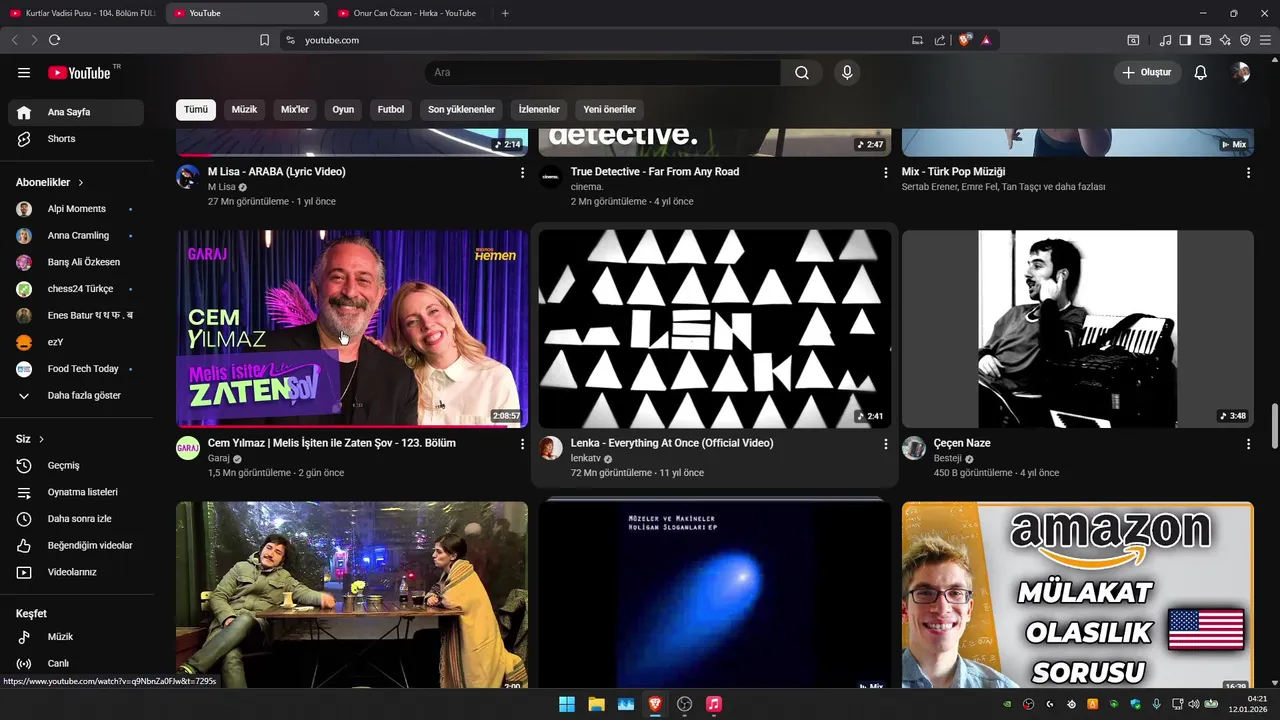Reload the page with browser refresh
This screenshot has width=1280, height=720.
point(54,40)
